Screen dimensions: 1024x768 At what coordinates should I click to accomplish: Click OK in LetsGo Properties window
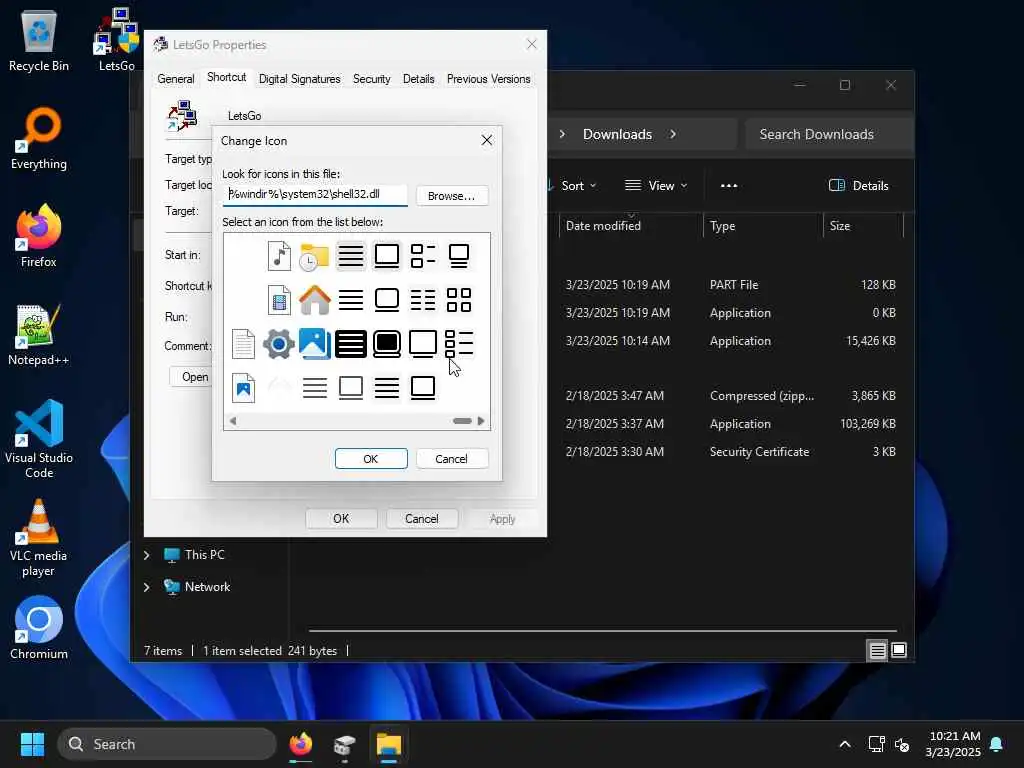341,519
